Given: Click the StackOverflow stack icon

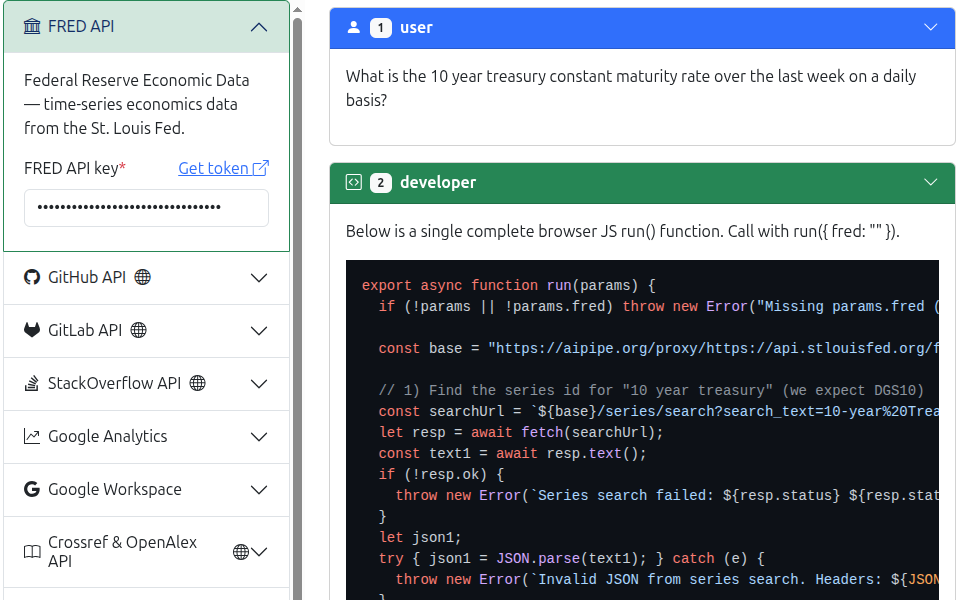Looking at the screenshot, I should [31, 383].
